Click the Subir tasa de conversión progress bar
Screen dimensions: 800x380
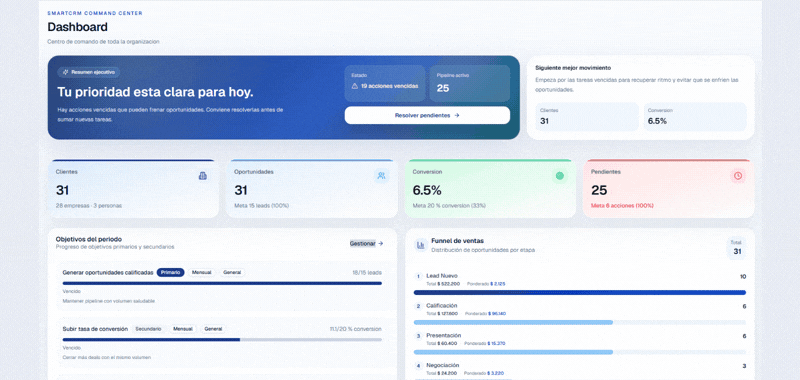pos(222,339)
